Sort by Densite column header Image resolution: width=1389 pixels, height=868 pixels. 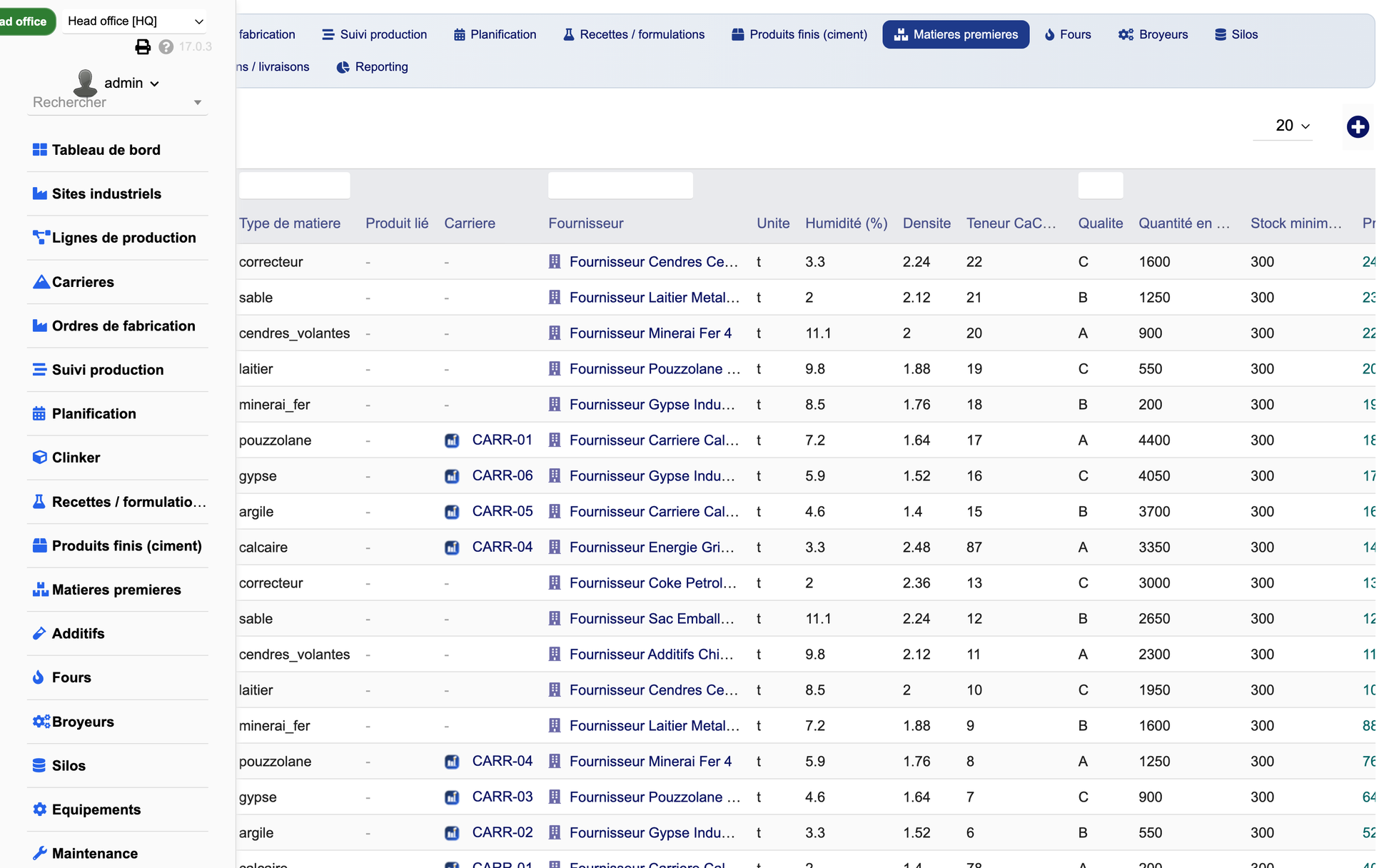[926, 223]
